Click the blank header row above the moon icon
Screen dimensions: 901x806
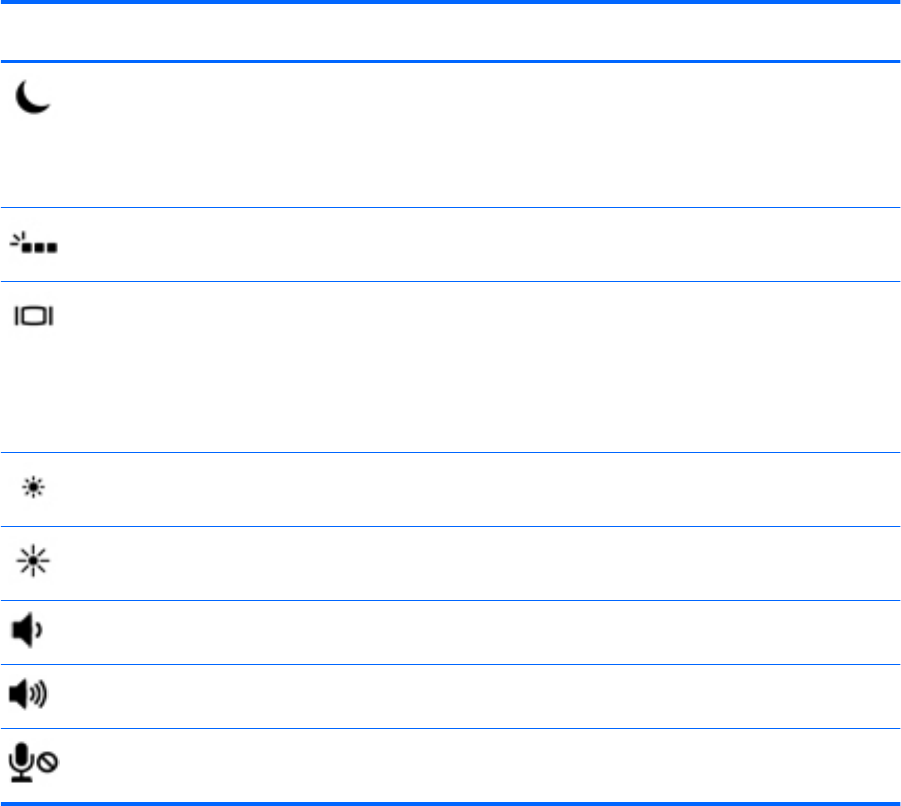coord(450,33)
